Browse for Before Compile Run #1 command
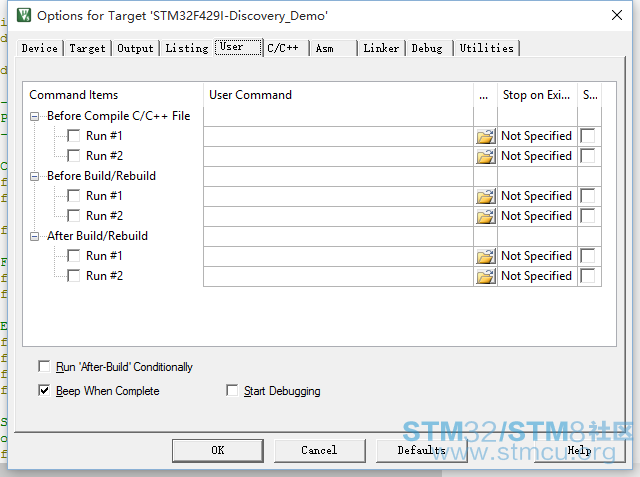The width and height of the screenshot is (640, 477). click(485, 136)
